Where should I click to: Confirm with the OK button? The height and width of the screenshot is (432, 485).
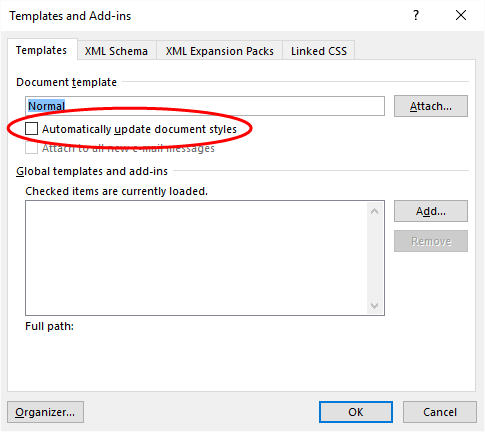pos(356,412)
